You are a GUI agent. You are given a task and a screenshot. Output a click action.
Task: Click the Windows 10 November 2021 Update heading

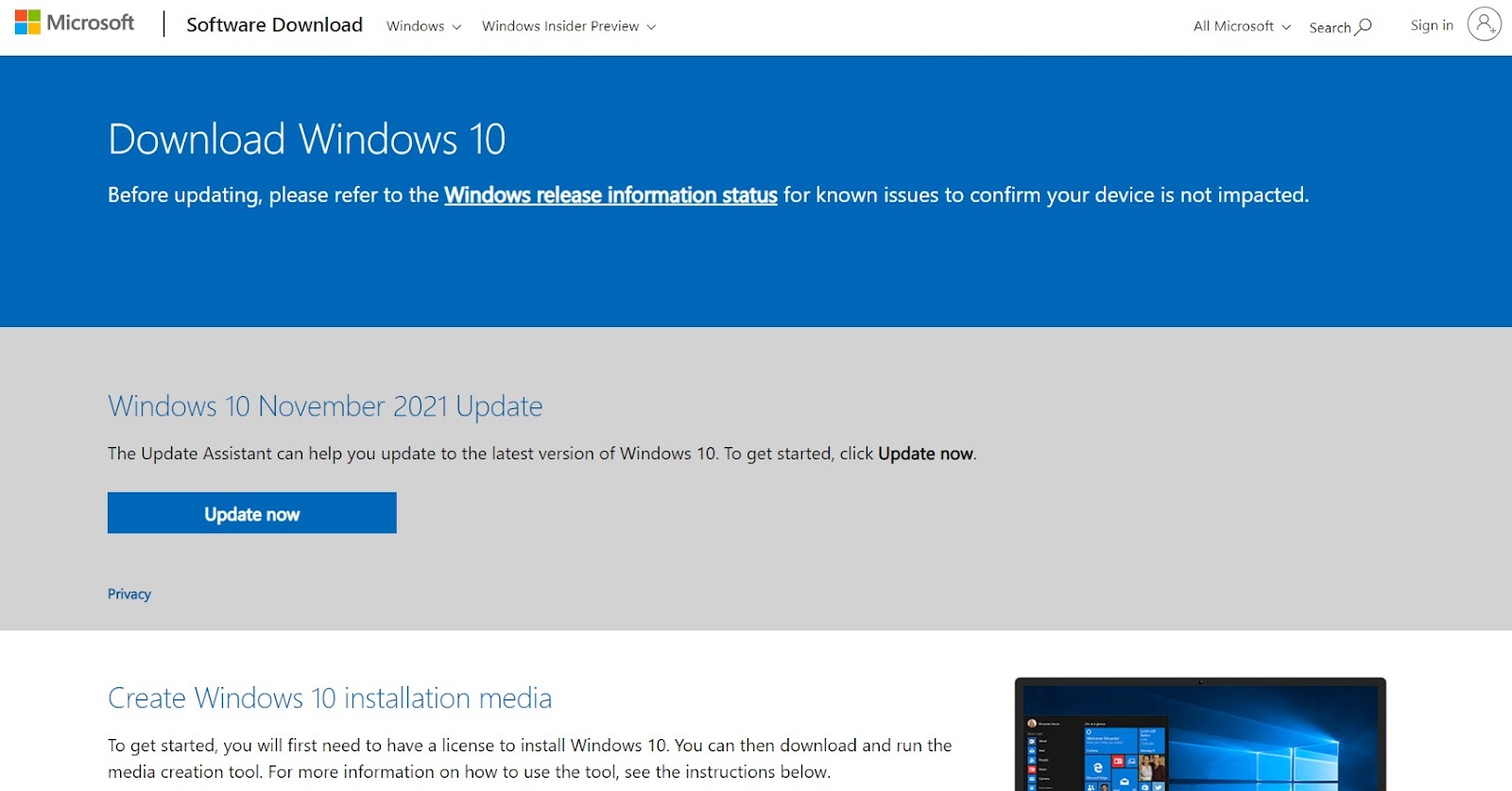(325, 406)
